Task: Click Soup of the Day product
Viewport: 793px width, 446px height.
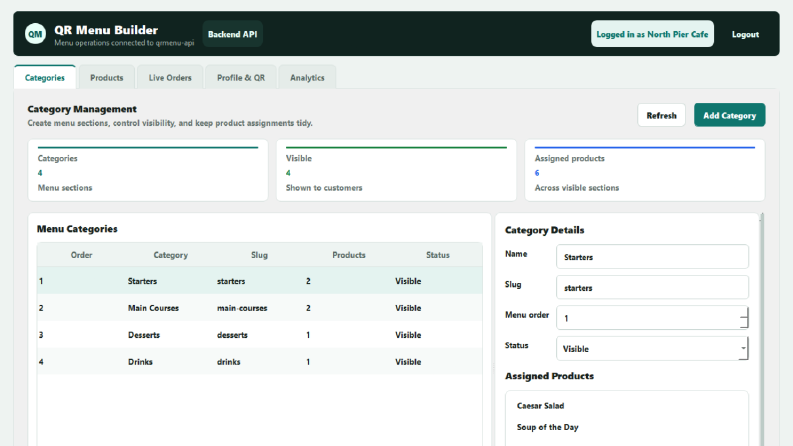Action: (x=547, y=427)
